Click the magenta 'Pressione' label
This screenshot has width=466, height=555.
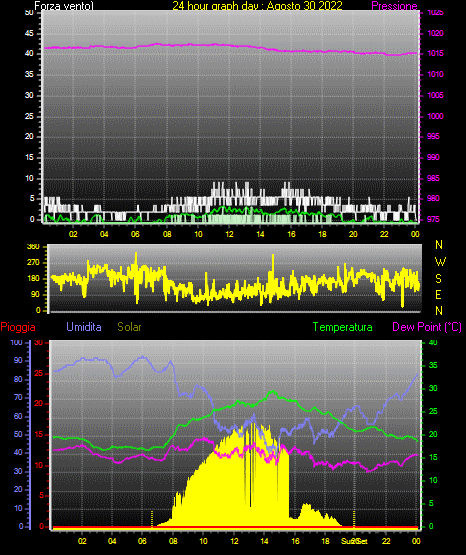(x=394, y=6)
